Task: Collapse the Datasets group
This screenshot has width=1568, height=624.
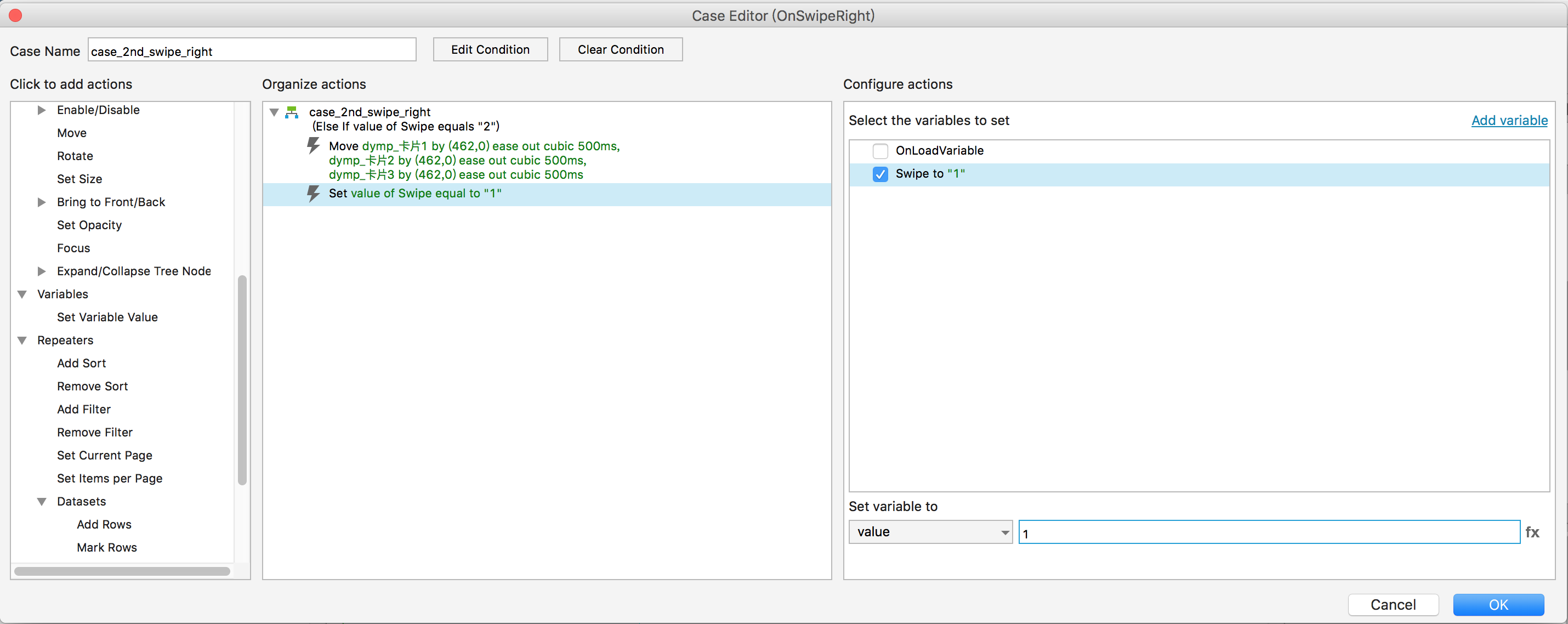Action: [41, 502]
